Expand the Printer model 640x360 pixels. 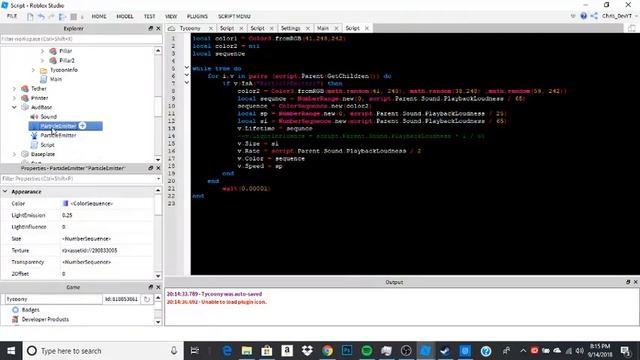[14, 98]
